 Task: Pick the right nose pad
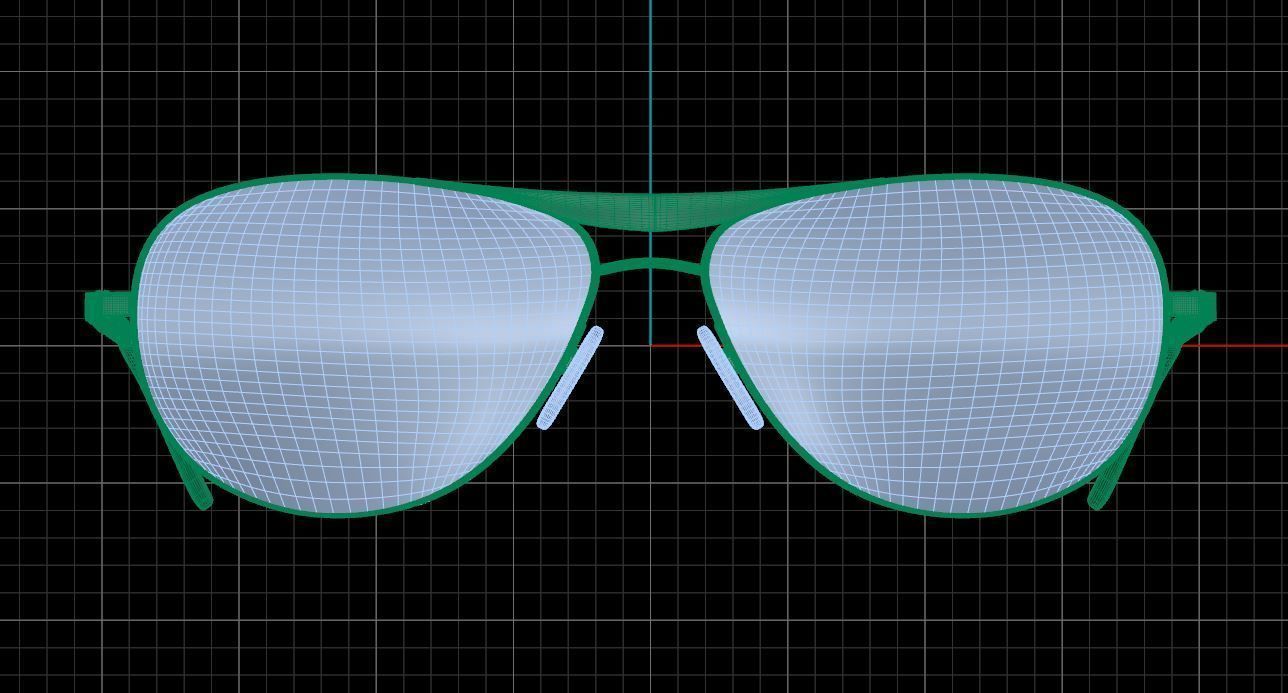point(731,378)
